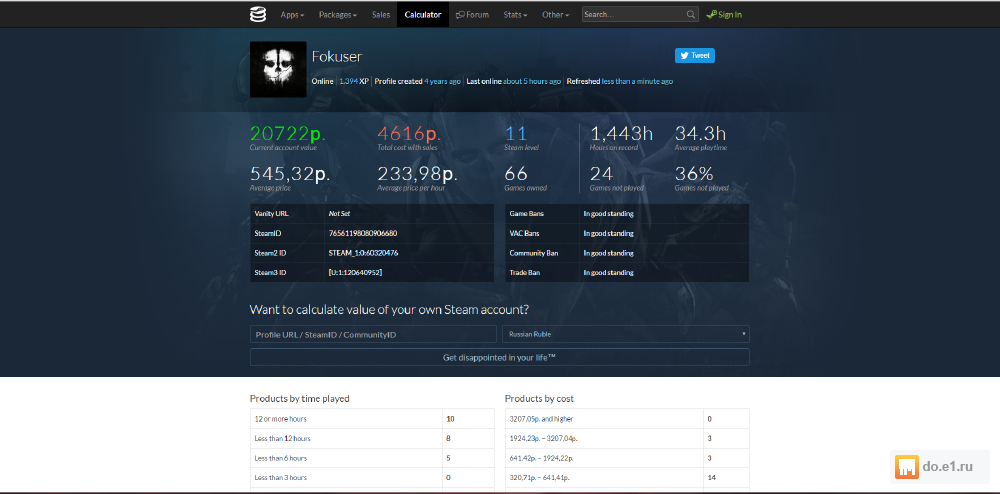Click the 'Less than 6 hours' row
Image resolution: width=1000 pixels, height=494 pixels.
[372, 458]
